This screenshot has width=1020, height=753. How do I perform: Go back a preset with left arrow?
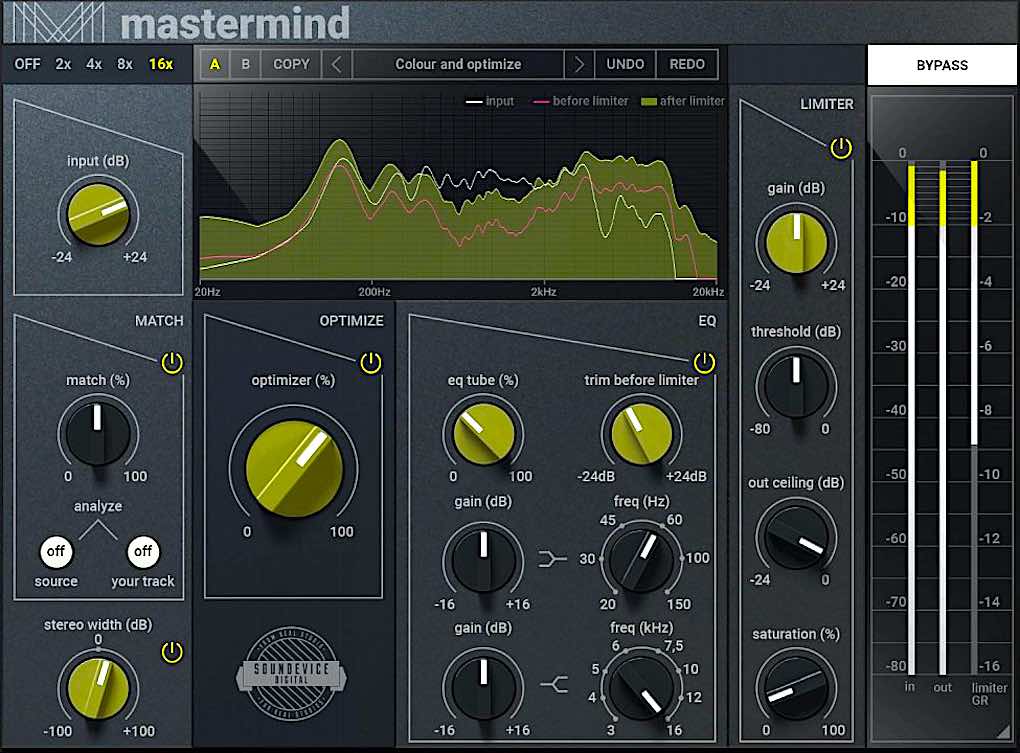click(336, 63)
